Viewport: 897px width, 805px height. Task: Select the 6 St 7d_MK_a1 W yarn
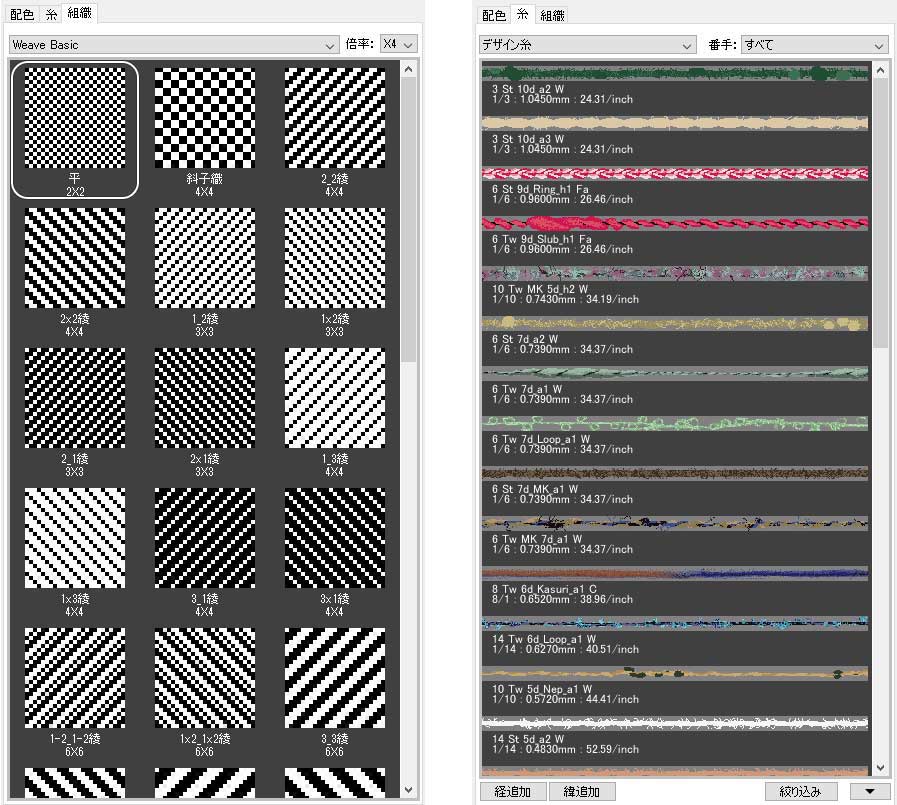pyautogui.click(x=675, y=486)
